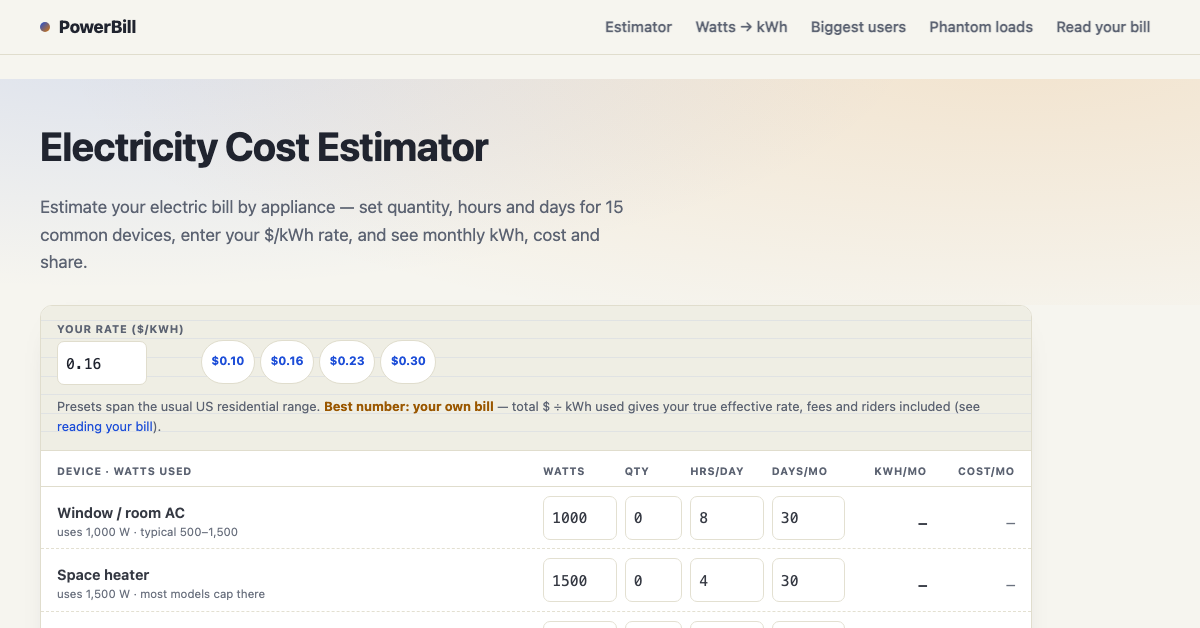
Task: Click the 'Window / room AC' device name
Action: [121, 513]
